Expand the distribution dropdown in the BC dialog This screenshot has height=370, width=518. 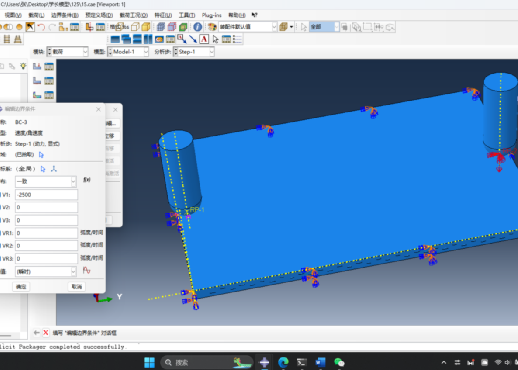click(x=46, y=182)
